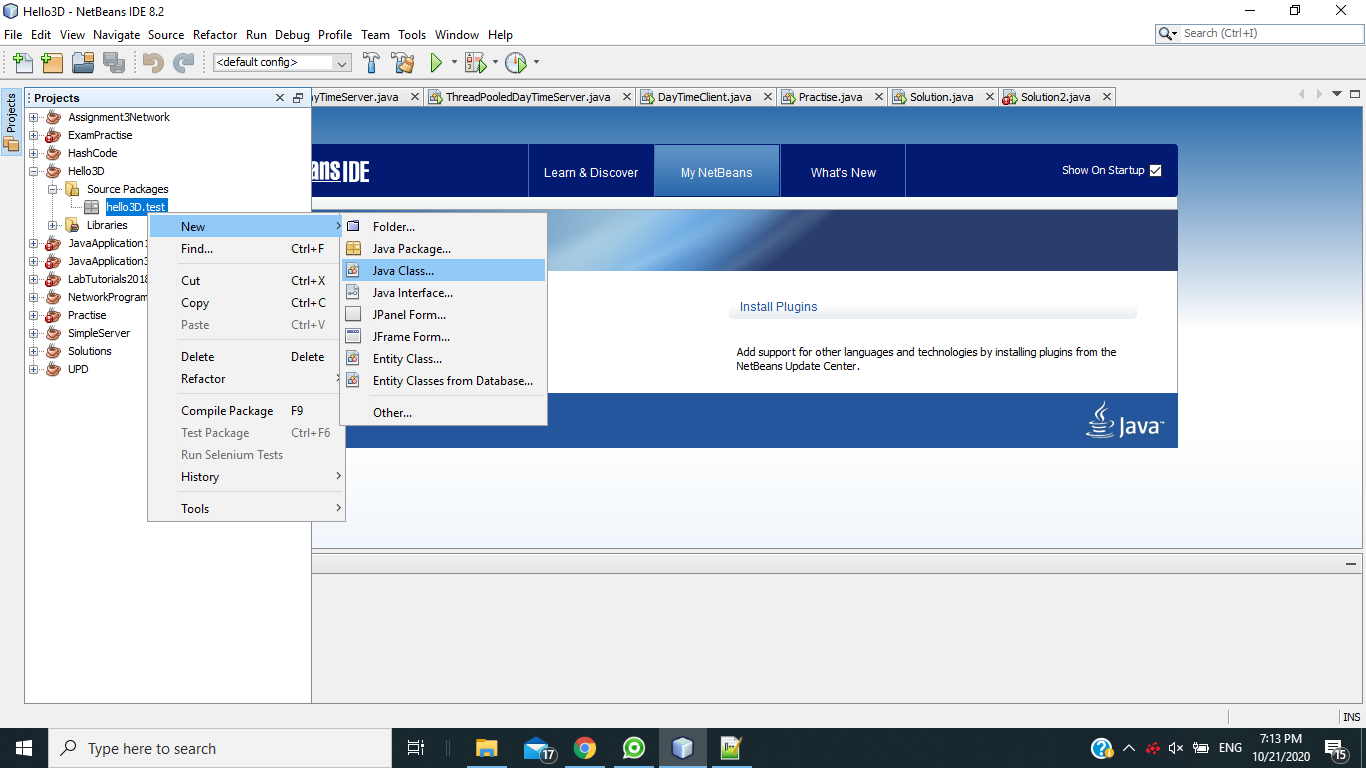Show hidden system tray icons chevron
Viewport: 1366px width, 768px height.
click(1129, 748)
